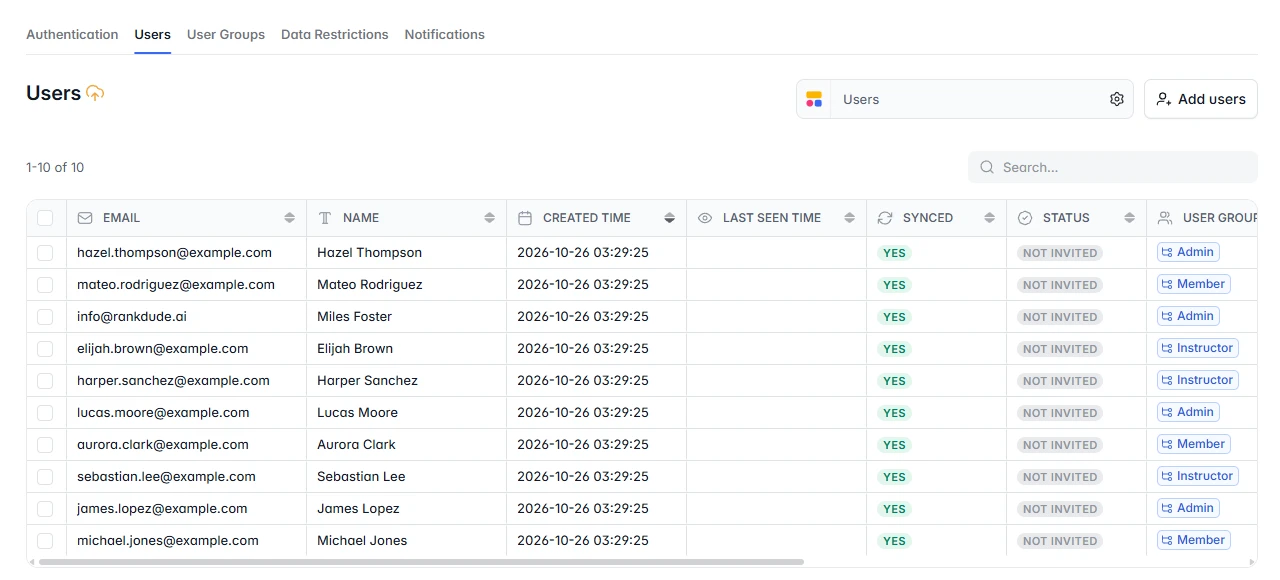Click the Admin tag for Miles Foster

[1188, 316]
